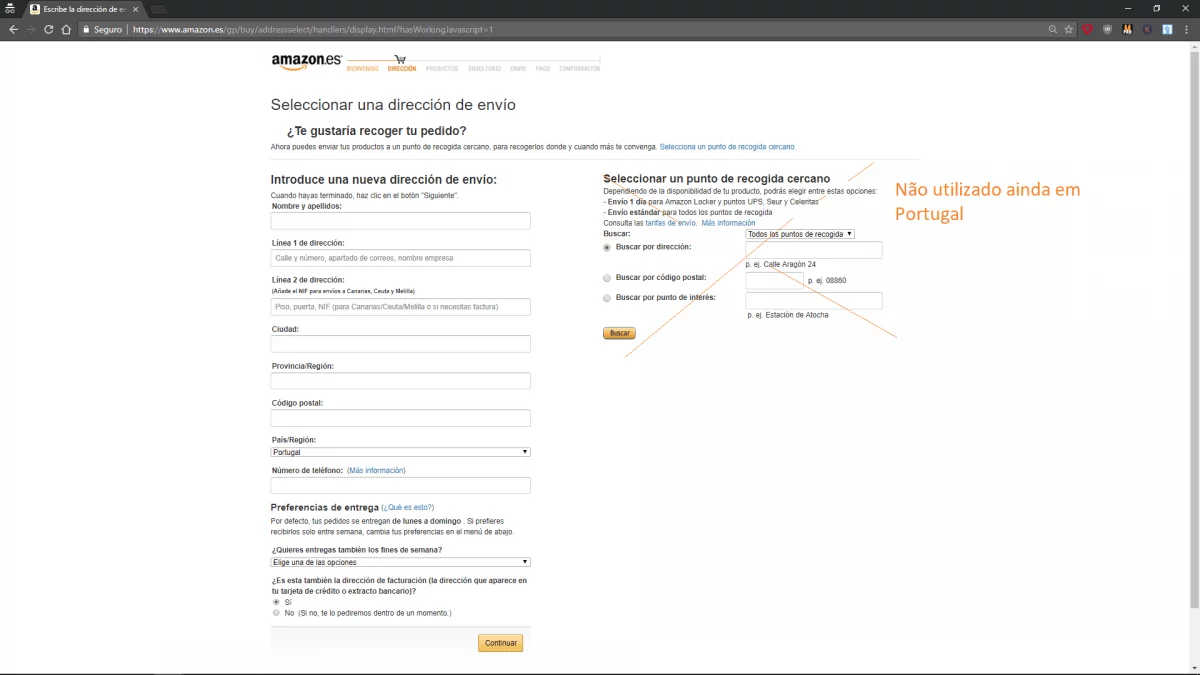1200x675 pixels.
Task: Reload the page with the refresh icon
Action: 48,29
